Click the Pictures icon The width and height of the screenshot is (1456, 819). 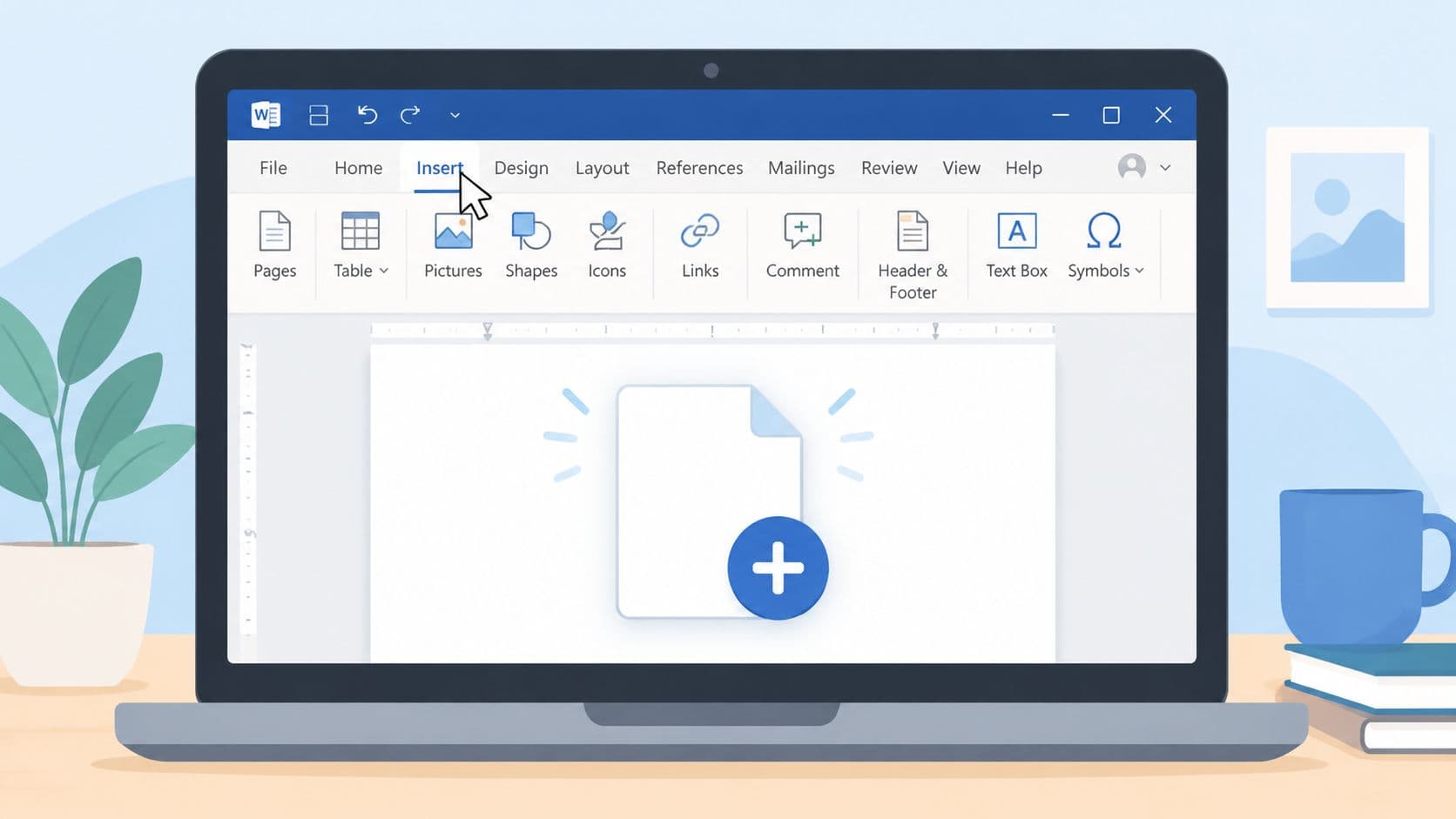click(x=453, y=232)
